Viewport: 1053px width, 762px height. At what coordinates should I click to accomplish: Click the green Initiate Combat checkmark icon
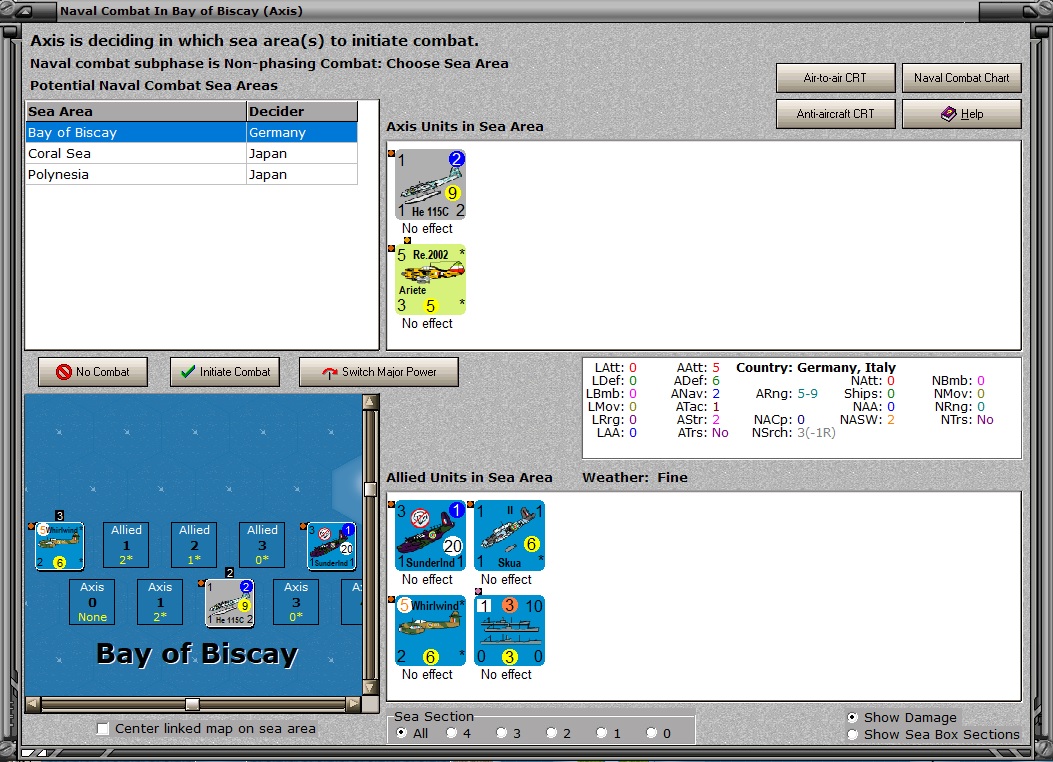click(188, 371)
